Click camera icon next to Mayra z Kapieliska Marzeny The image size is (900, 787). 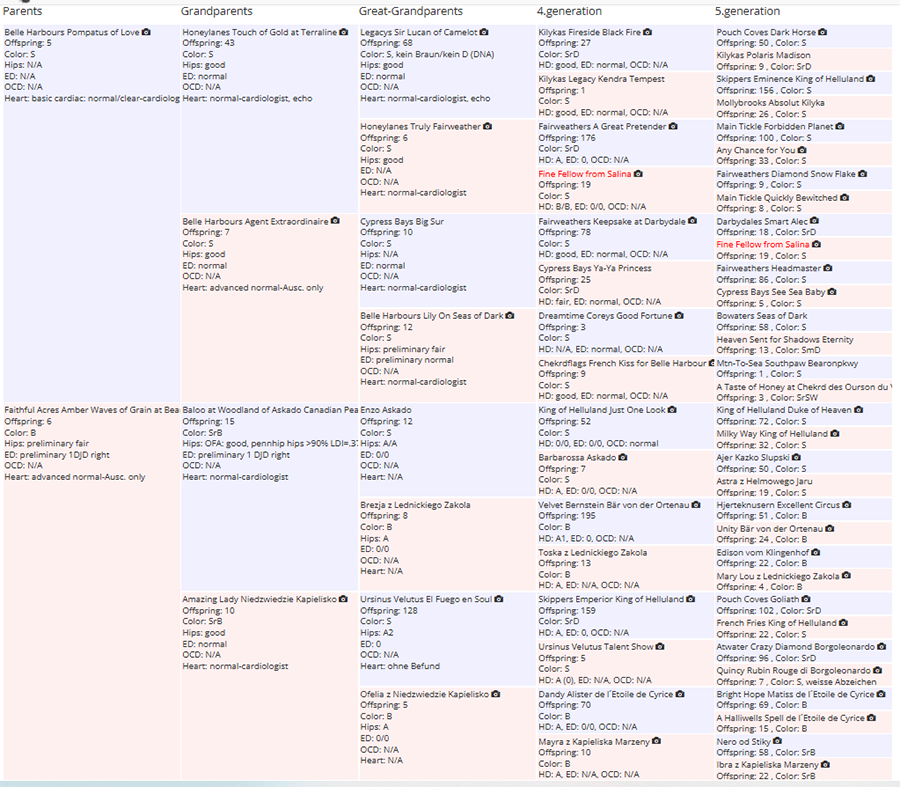click(x=656, y=741)
